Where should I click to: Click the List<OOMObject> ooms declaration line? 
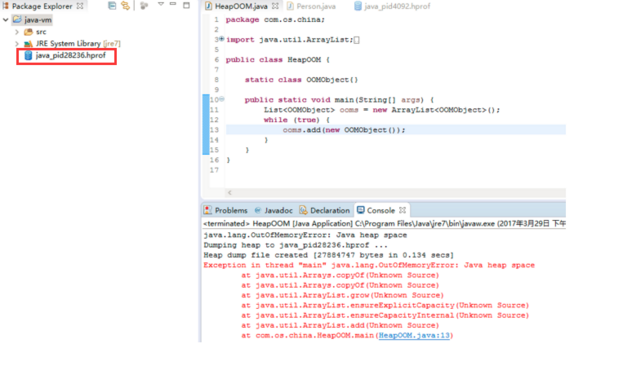point(382,110)
